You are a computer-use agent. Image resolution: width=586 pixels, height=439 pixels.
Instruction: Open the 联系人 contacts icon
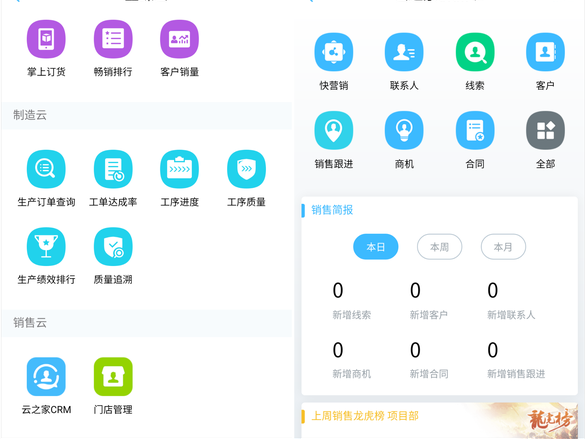click(x=404, y=52)
